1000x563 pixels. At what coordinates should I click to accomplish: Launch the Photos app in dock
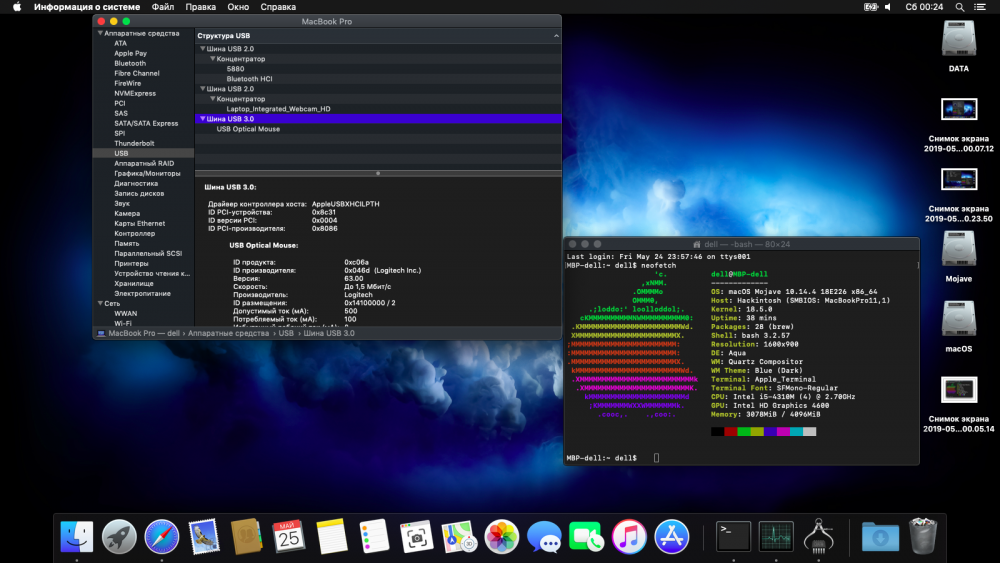pos(501,537)
